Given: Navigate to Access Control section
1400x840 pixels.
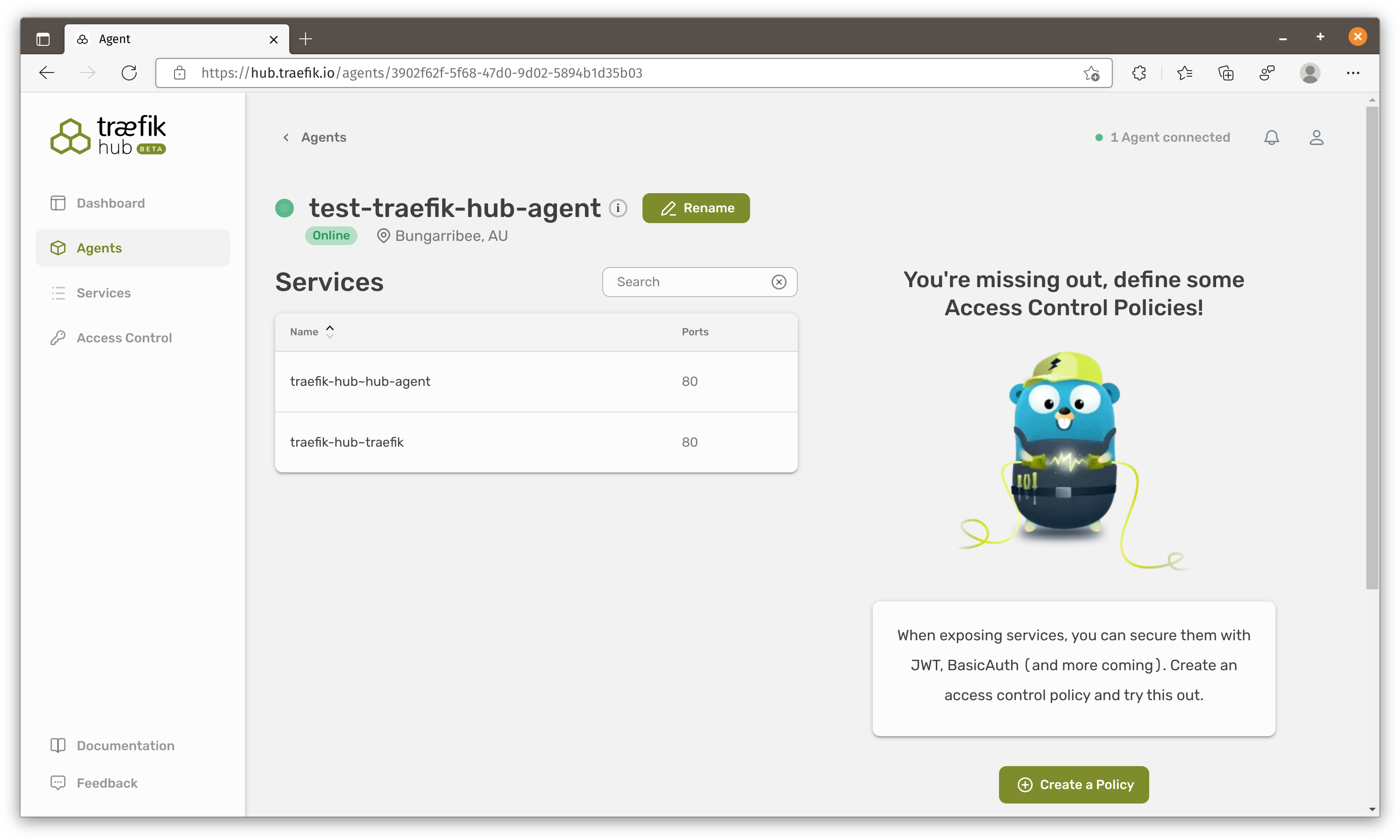Looking at the screenshot, I should [124, 338].
